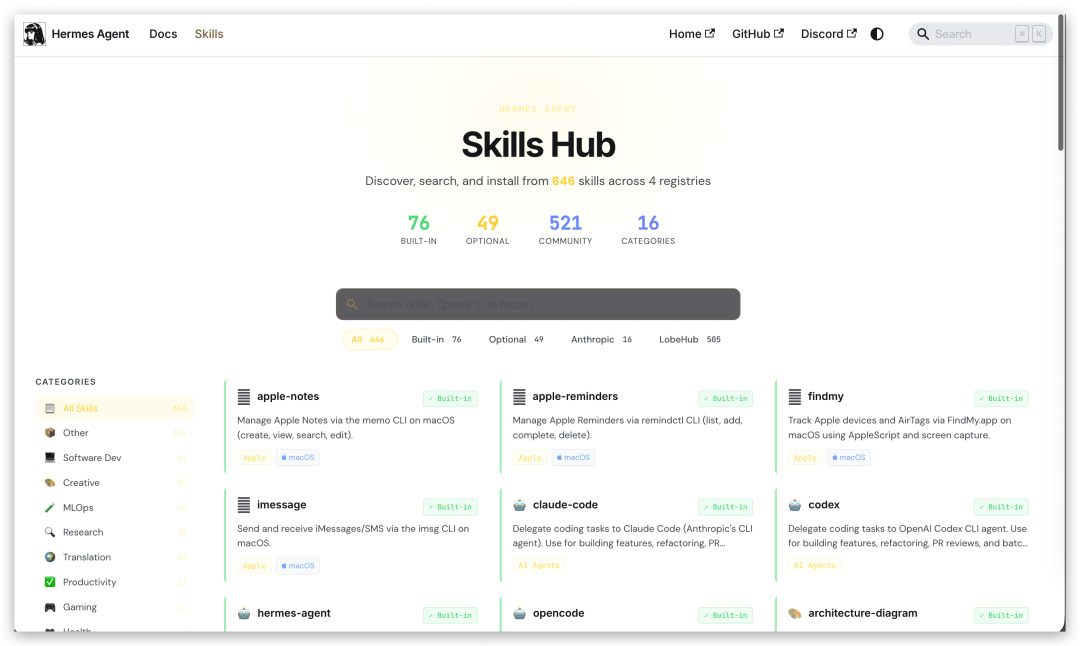Image resolution: width=1080 pixels, height=646 pixels.
Task: Open the imessage skill title
Action: (x=282, y=505)
